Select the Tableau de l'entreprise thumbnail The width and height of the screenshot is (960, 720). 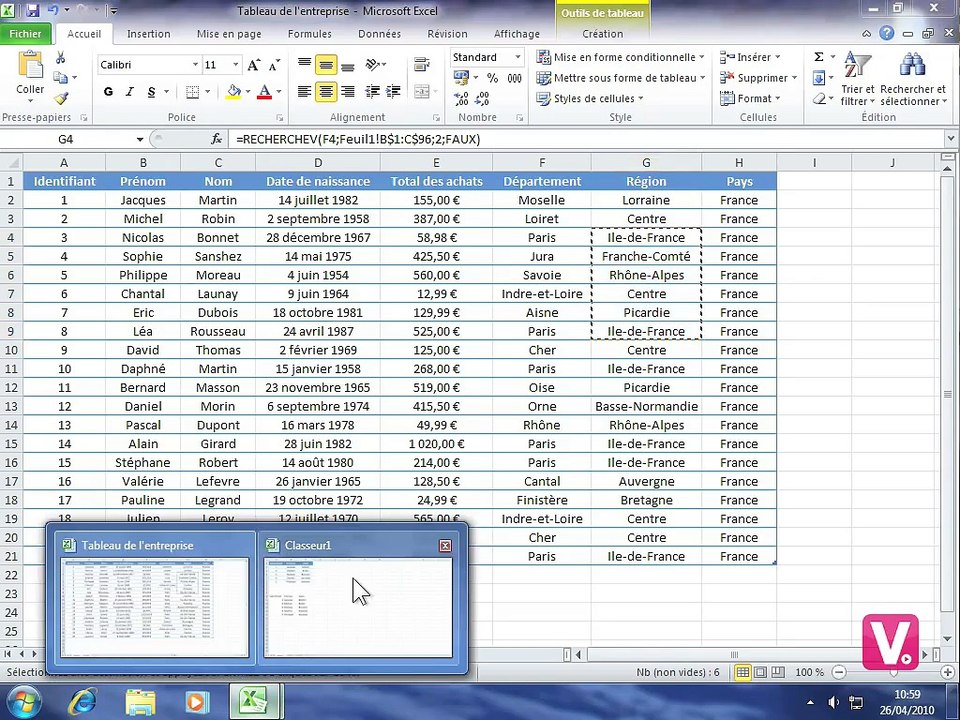tap(155, 598)
